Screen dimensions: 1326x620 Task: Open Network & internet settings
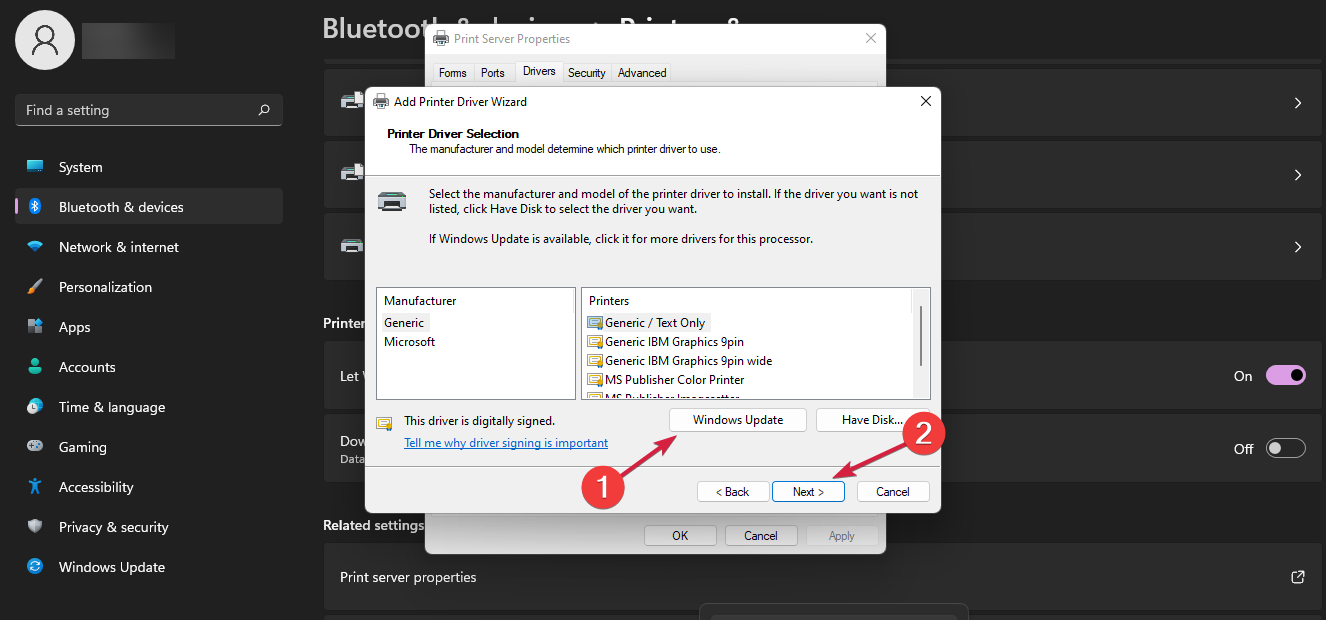(149, 247)
